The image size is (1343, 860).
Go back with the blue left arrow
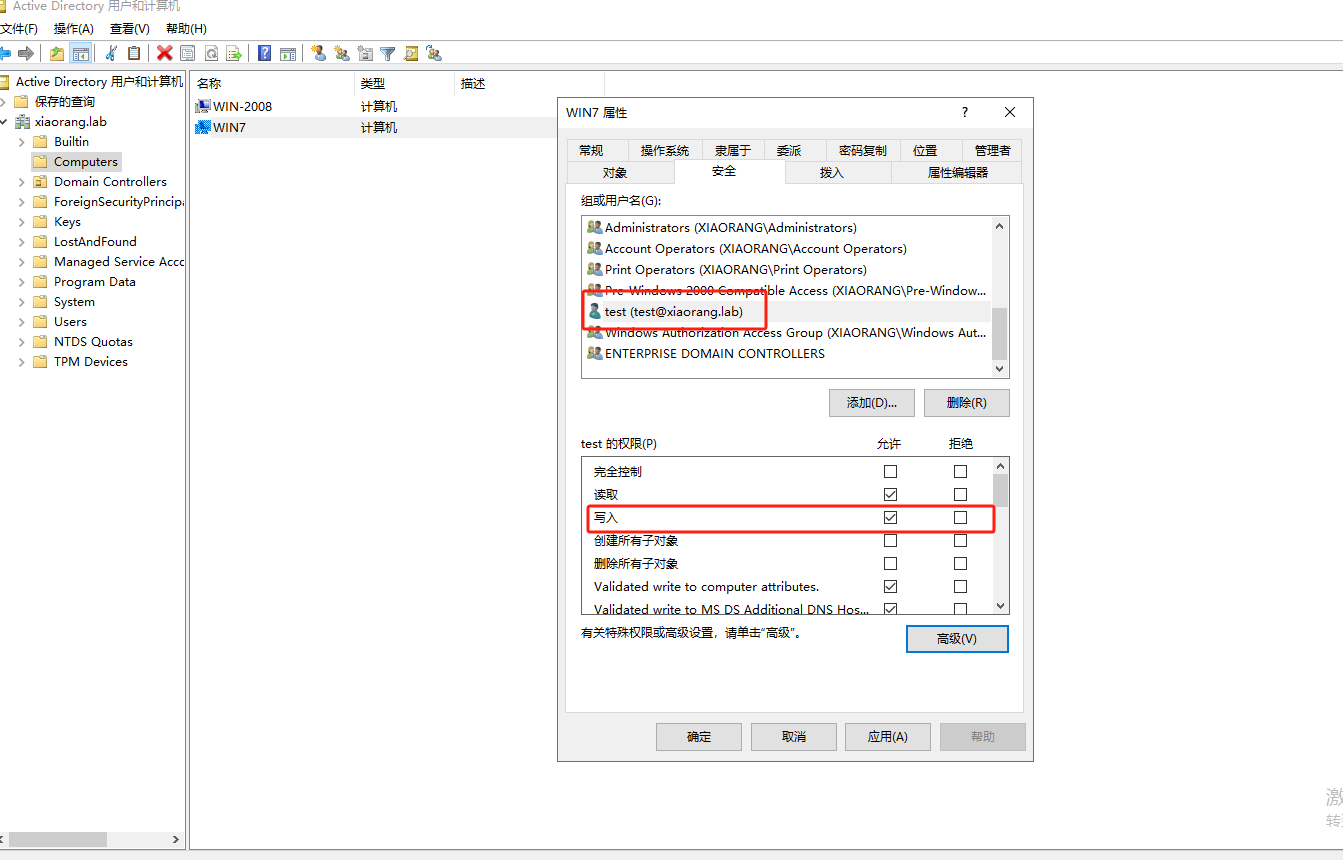[x=5, y=53]
